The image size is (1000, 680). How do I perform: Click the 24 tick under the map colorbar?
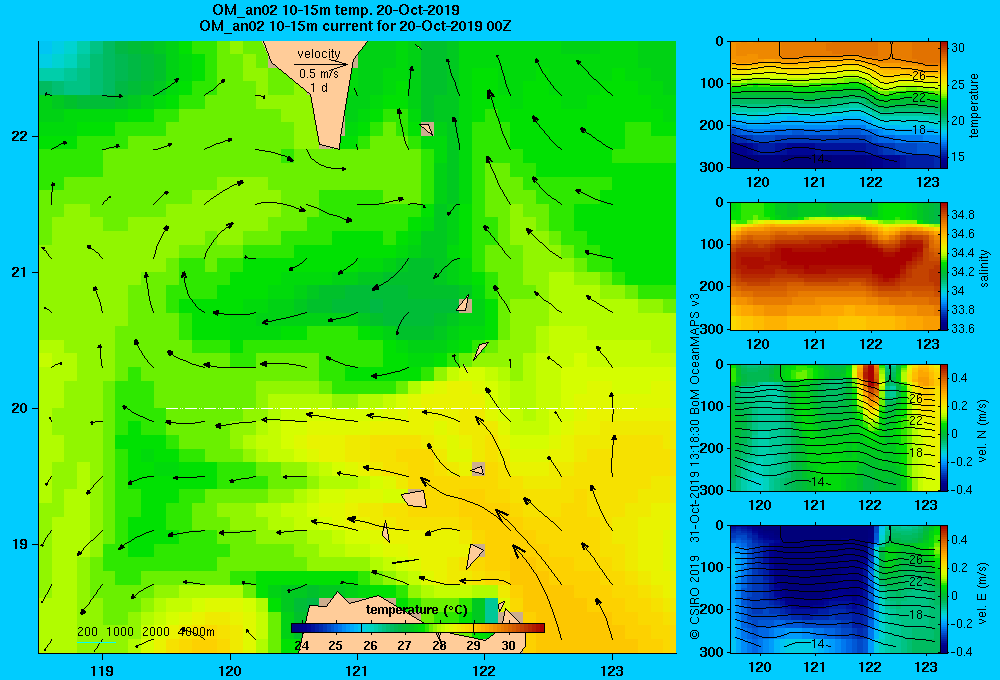coord(302,646)
